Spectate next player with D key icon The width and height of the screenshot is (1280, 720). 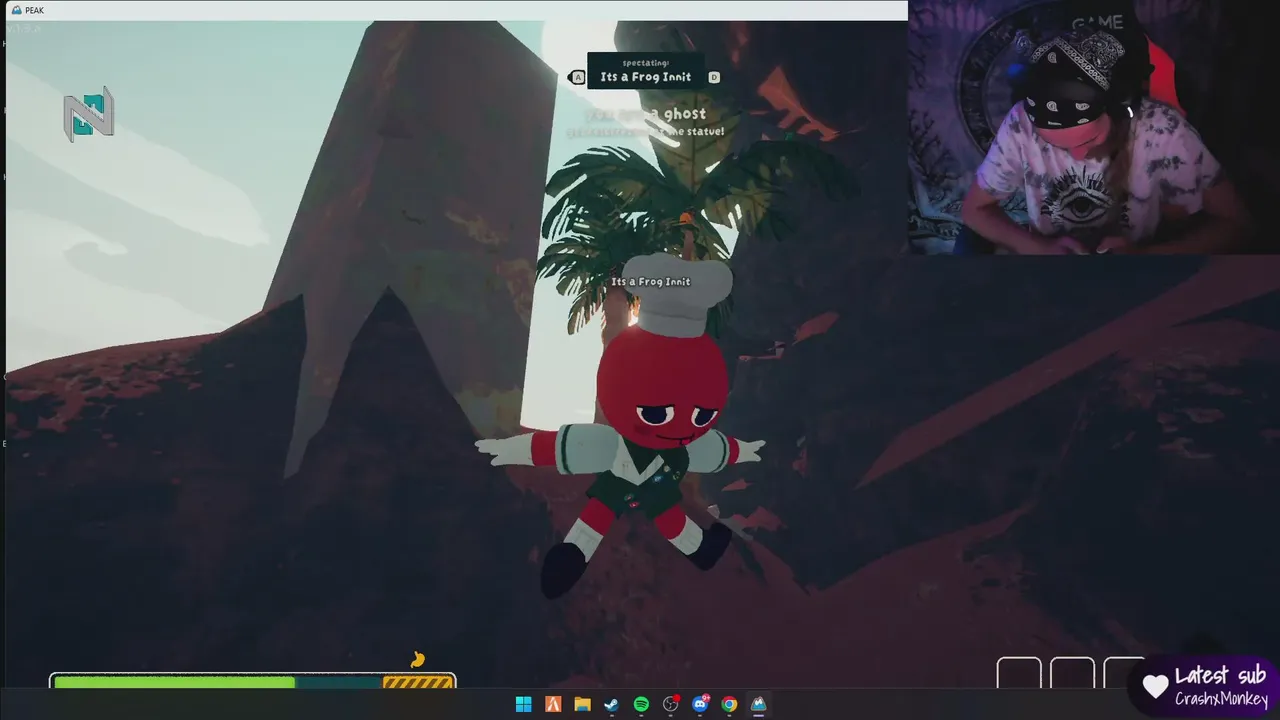click(x=714, y=77)
